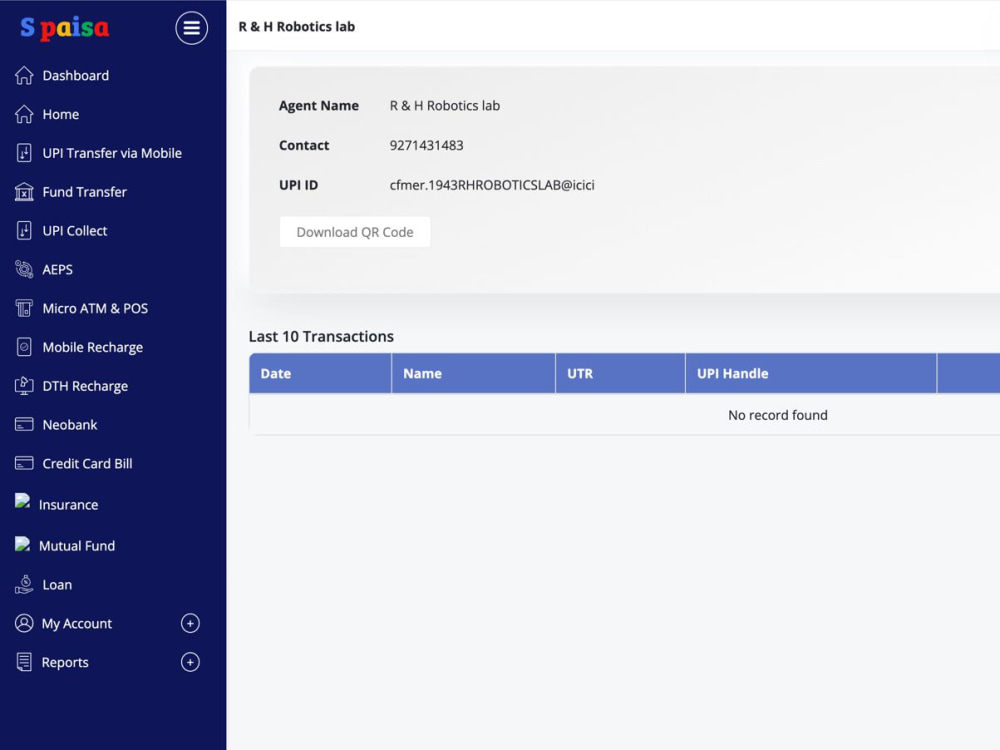This screenshot has height=750, width=1000.
Task: Click Download QR Code button
Action: tap(355, 232)
